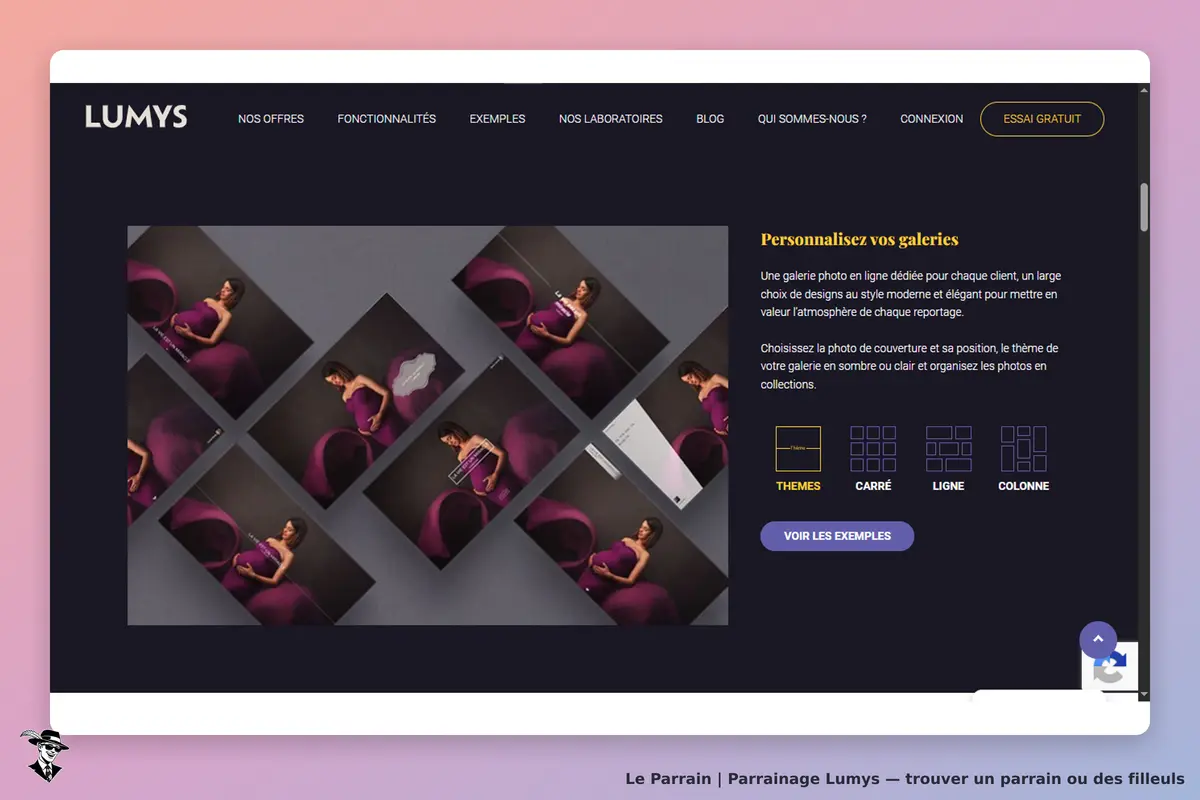Click the VOIR LES EXEMPLES button
This screenshot has height=800, width=1200.
click(x=837, y=536)
